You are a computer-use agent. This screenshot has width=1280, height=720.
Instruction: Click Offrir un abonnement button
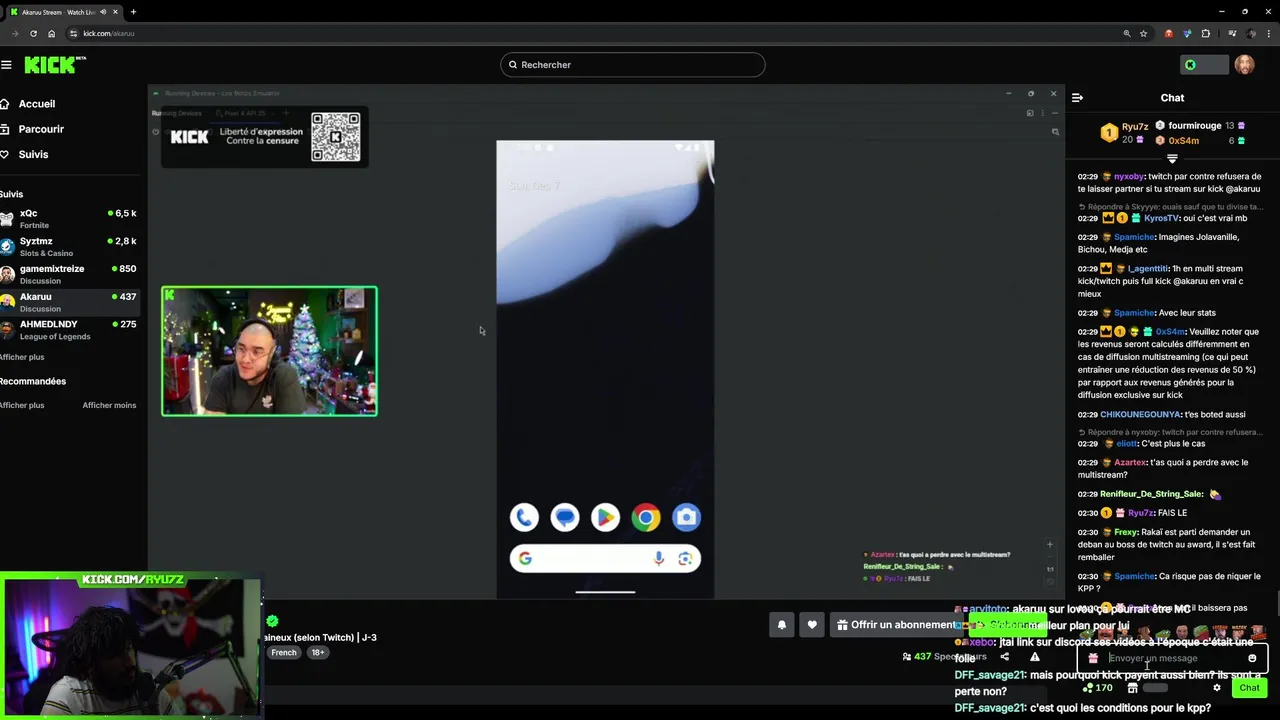pos(896,625)
